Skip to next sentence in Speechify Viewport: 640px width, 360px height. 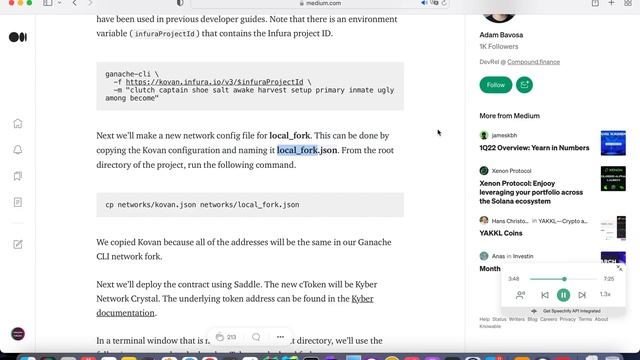click(x=582, y=295)
